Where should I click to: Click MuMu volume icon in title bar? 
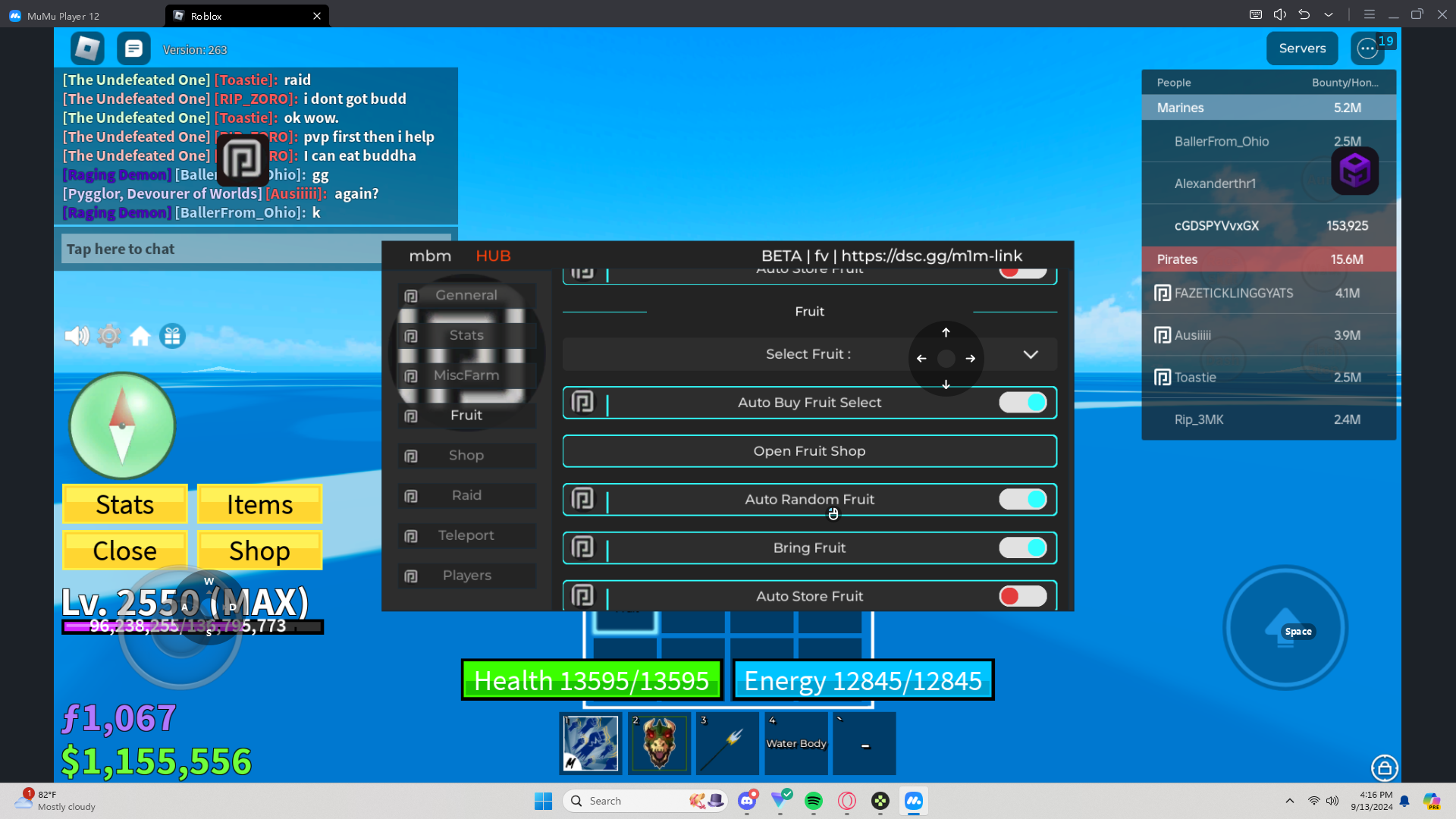click(x=1280, y=14)
